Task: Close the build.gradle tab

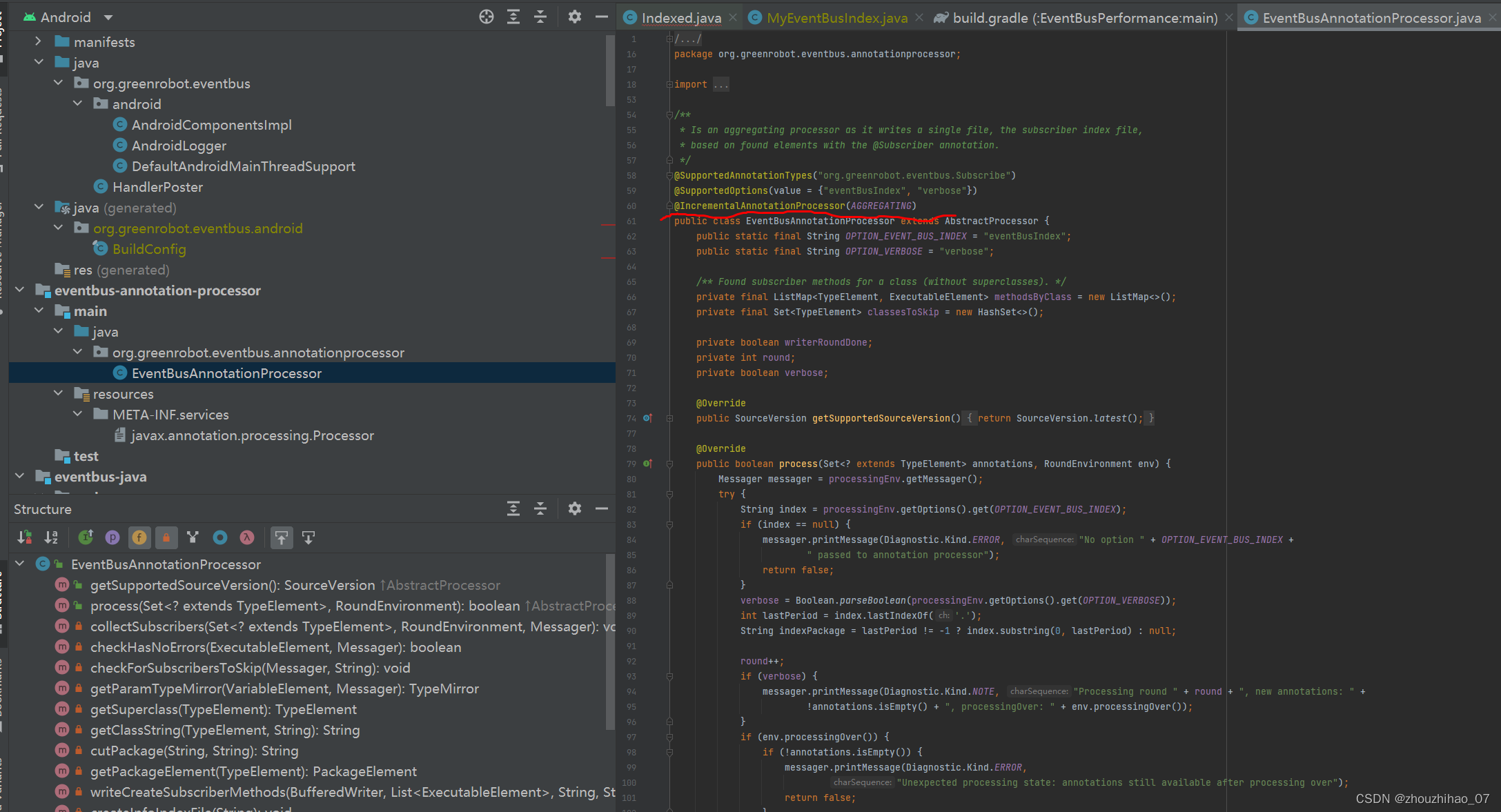Action: tap(1229, 18)
